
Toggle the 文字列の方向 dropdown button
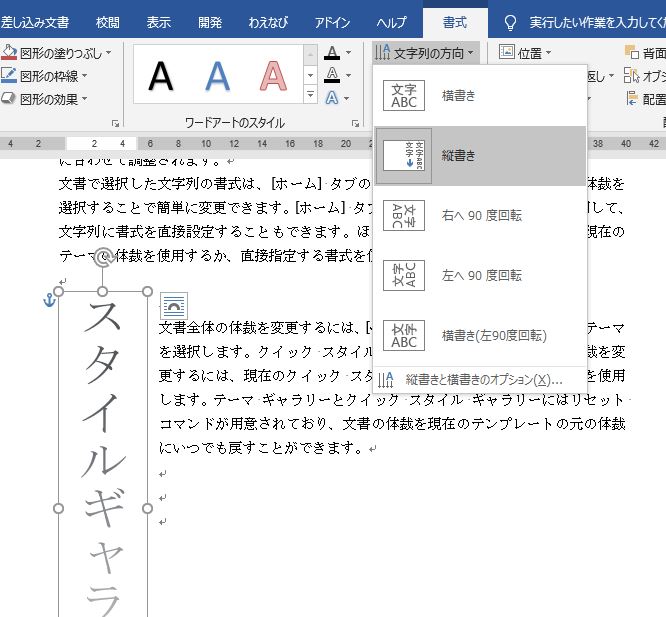pyautogui.click(x=426, y=53)
